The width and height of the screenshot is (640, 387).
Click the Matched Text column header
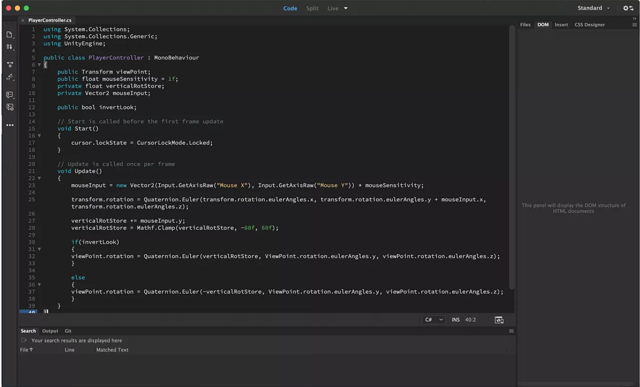112,350
